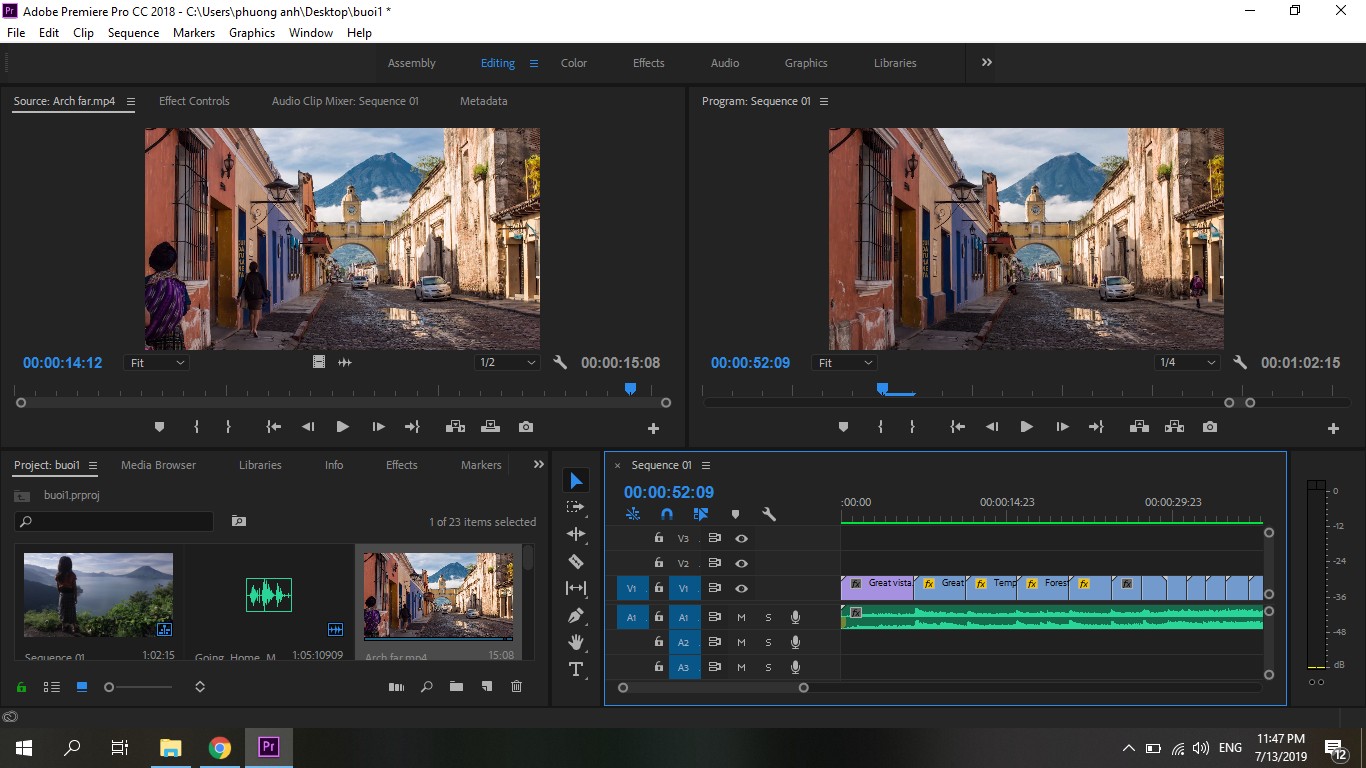This screenshot has height=768, width=1366.
Task: Click the Project panel thumbnail zoom slider
Action: (109, 687)
